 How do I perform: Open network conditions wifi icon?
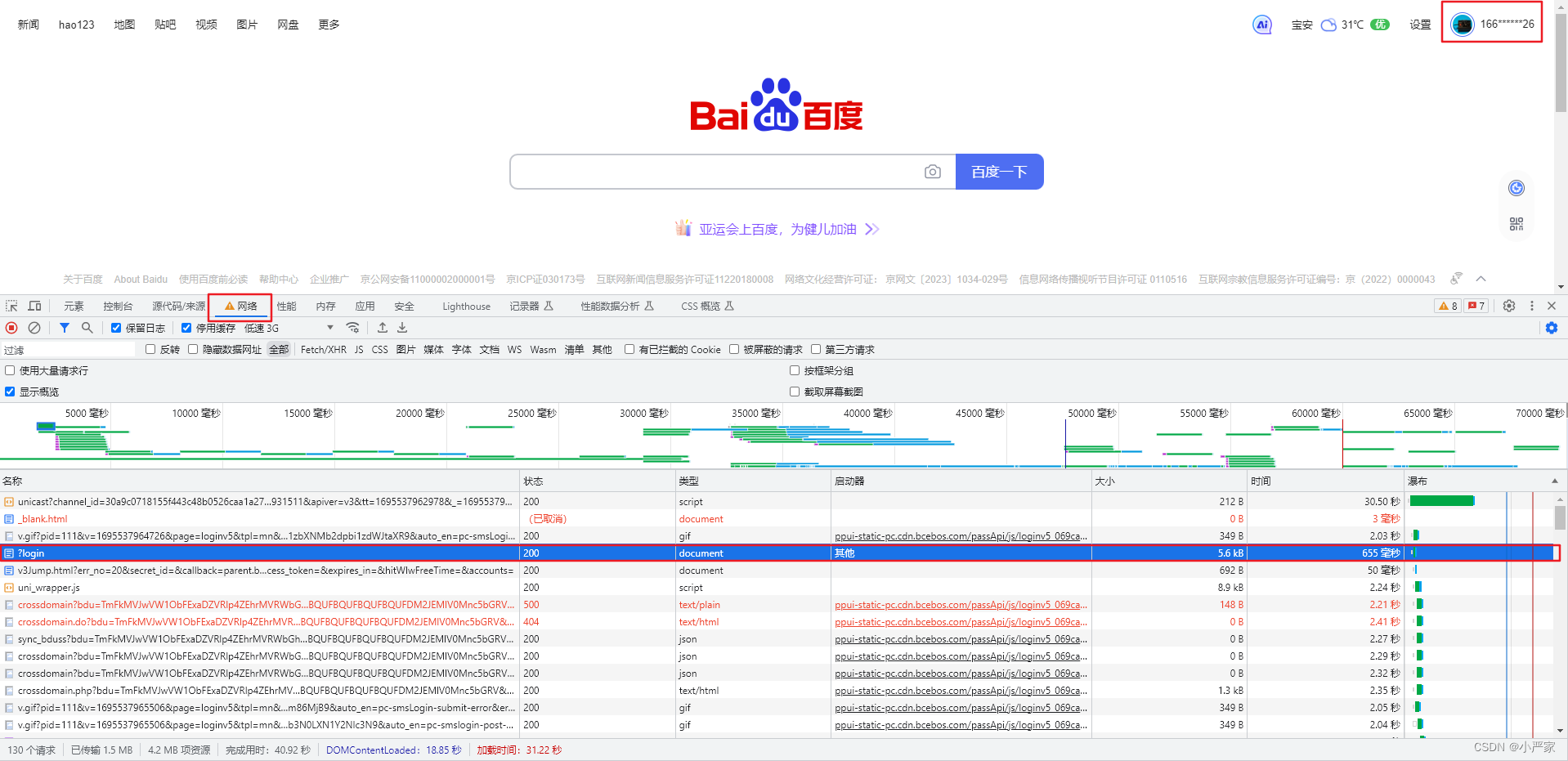(x=352, y=328)
